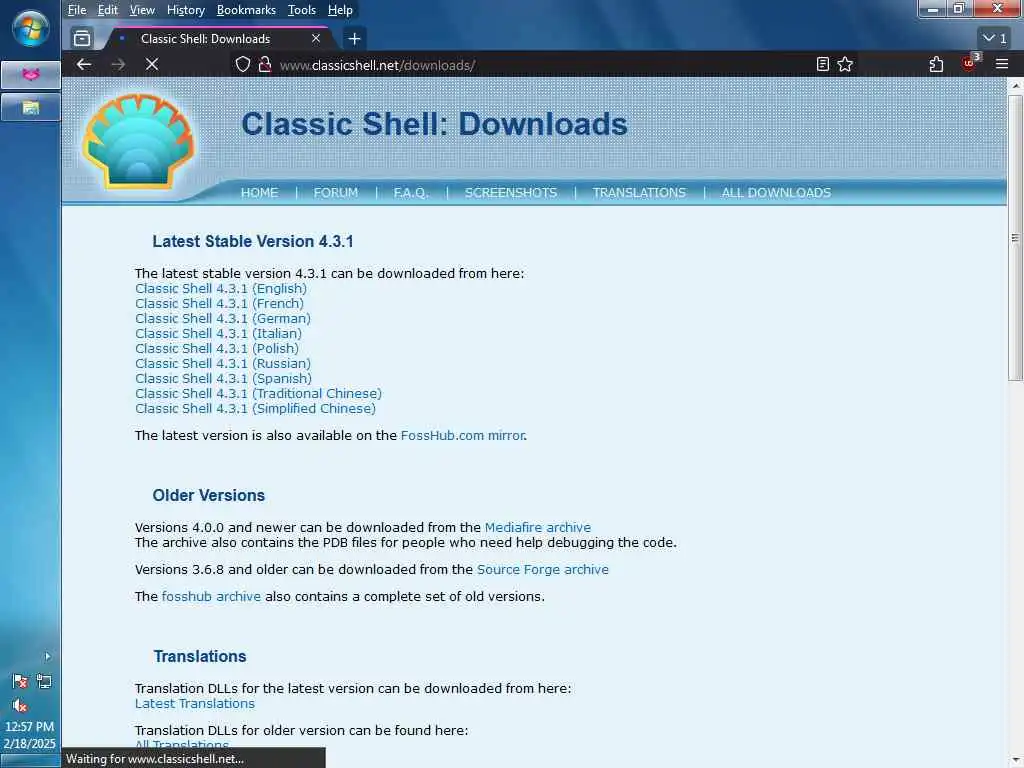Stop loading the page
This screenshot has height=768, width=1024.
[x=152, y=64]
